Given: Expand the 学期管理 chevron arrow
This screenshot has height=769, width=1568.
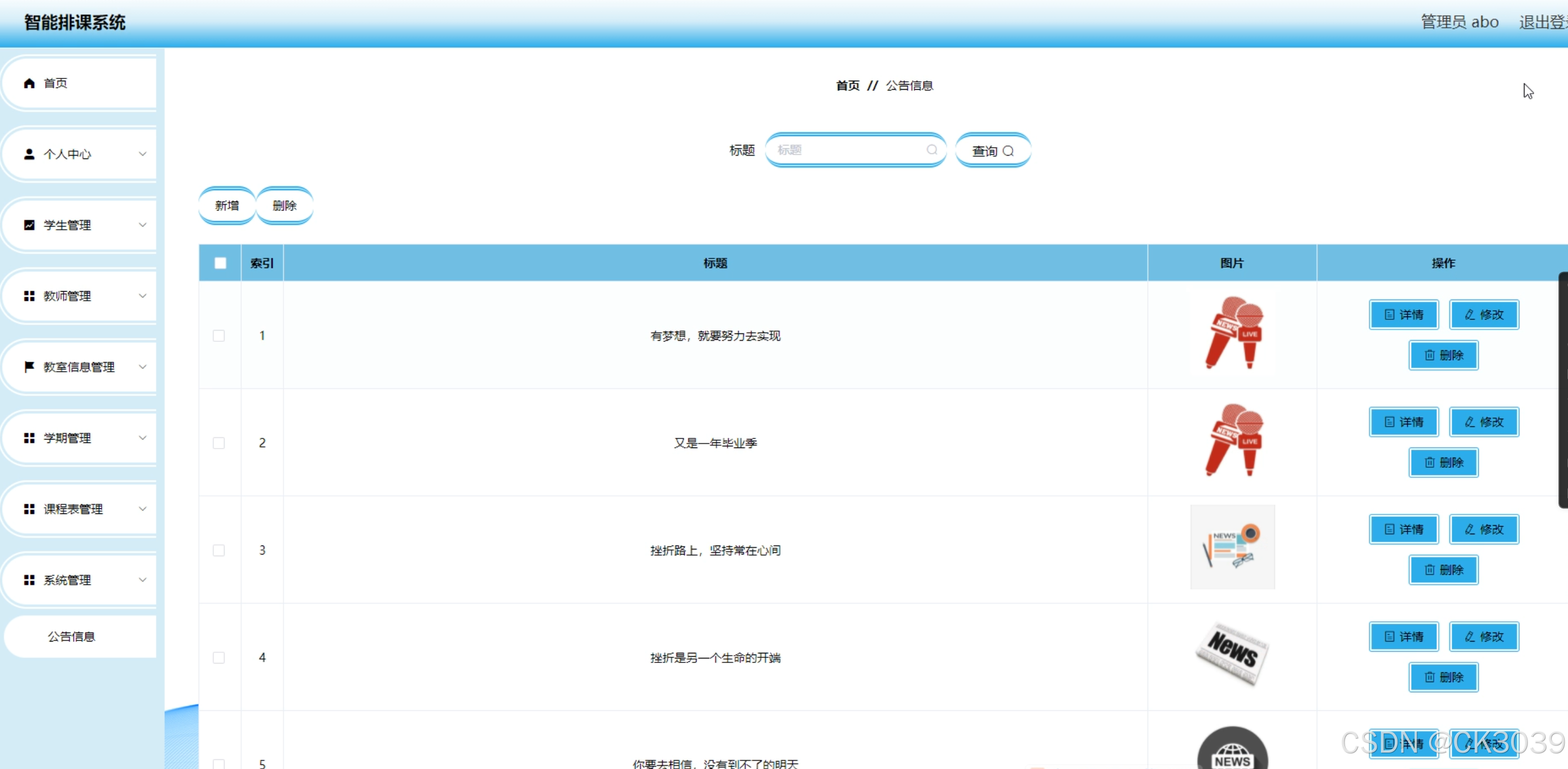Looking at the screenshot, I should pyautogui.click(x=142, y=438).
